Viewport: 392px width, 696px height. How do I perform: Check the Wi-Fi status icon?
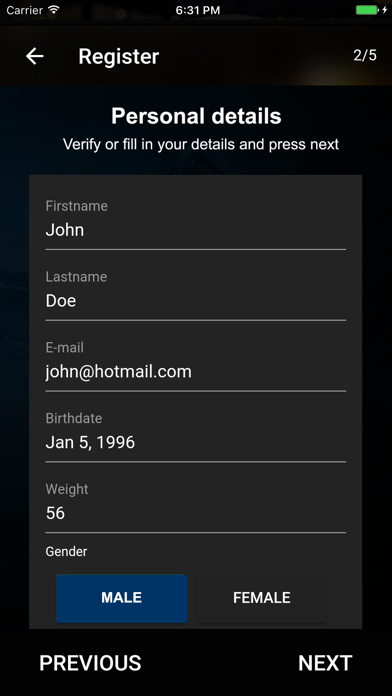(x=54, y=10)
